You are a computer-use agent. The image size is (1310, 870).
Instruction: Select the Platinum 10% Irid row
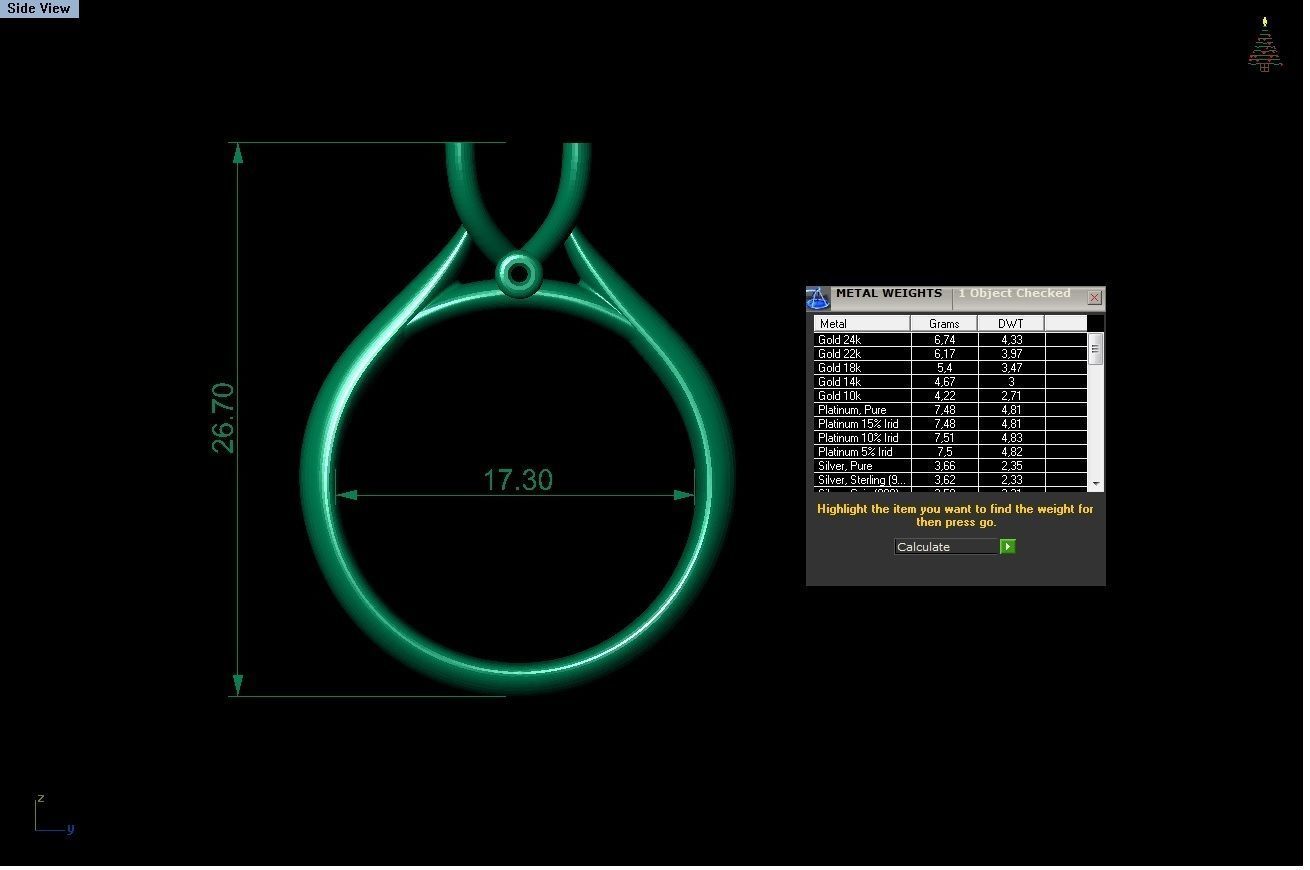[x=950, y=438]
